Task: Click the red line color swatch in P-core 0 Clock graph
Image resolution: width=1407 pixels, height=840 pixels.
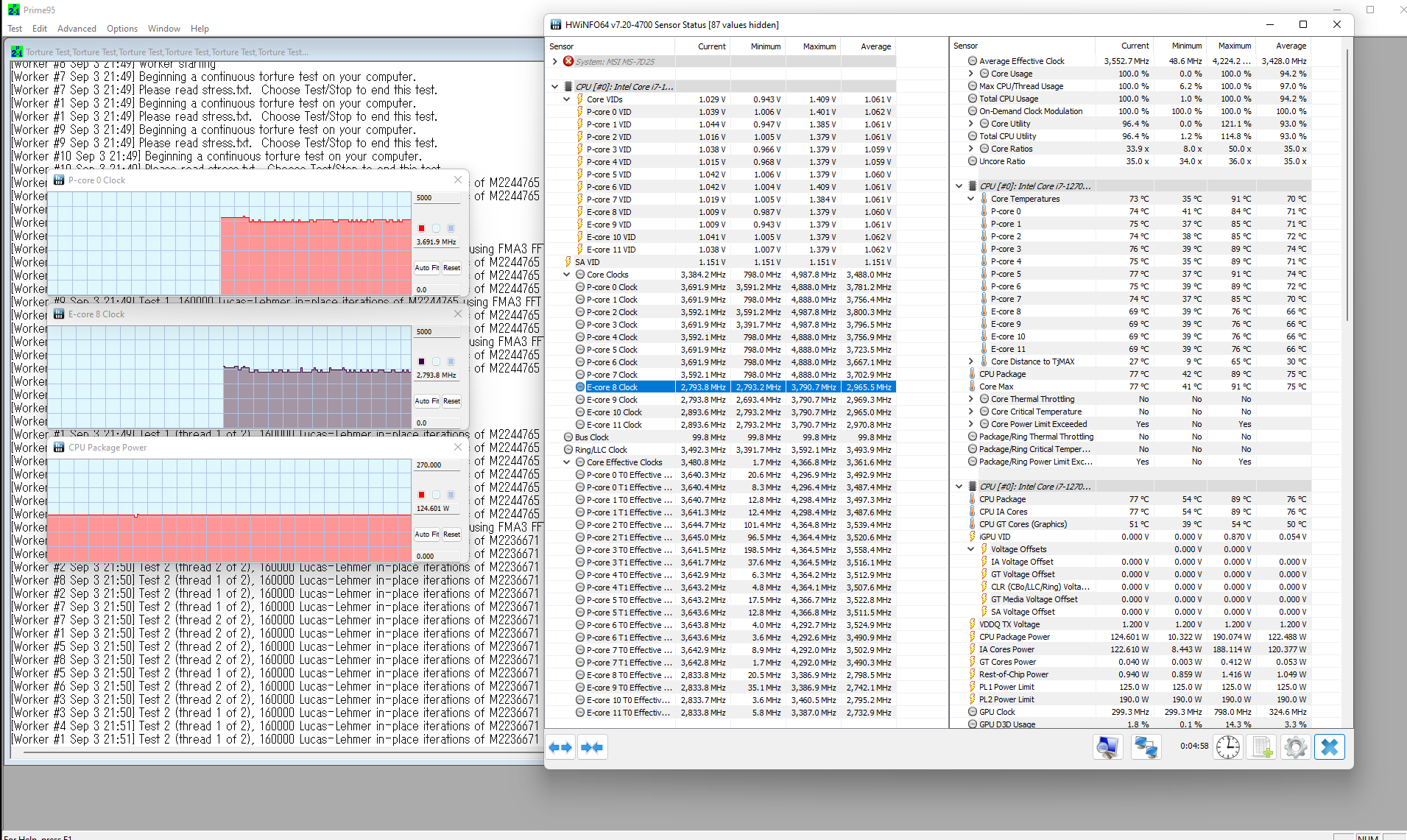Action: 421,228
